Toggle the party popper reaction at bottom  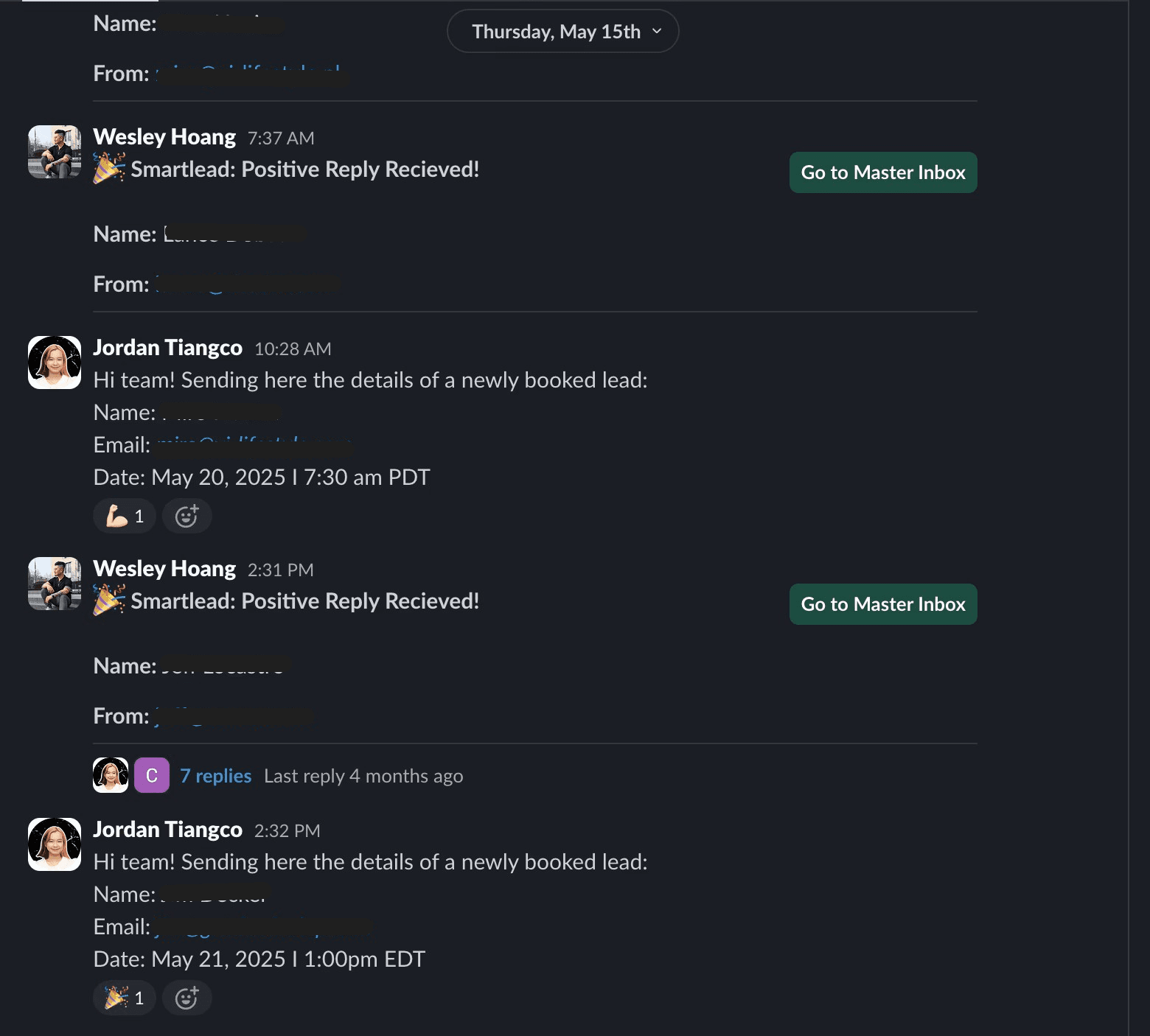(x=125, y=998)
